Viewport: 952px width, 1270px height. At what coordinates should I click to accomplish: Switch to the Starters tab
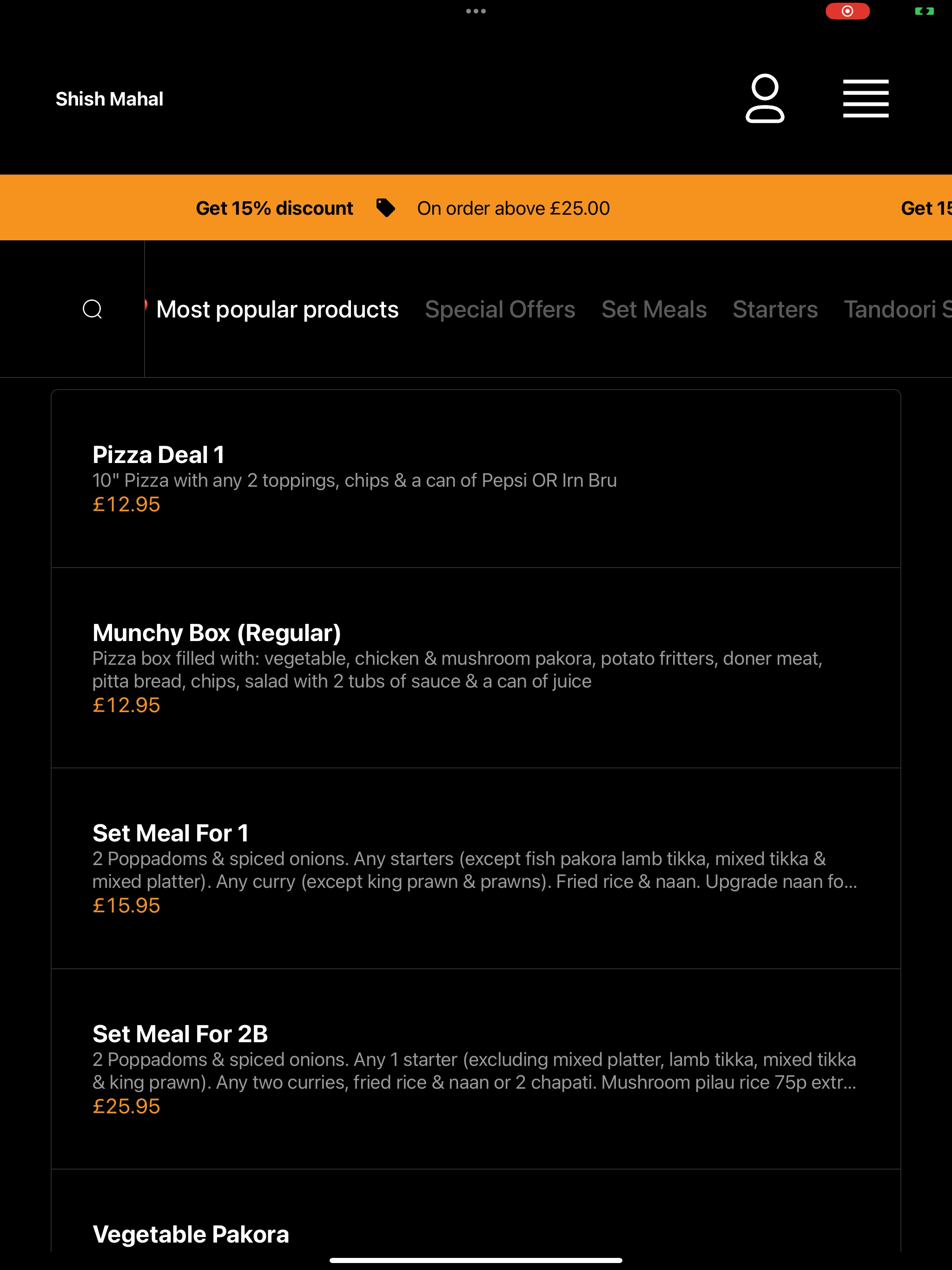click(x=775, y=310)
